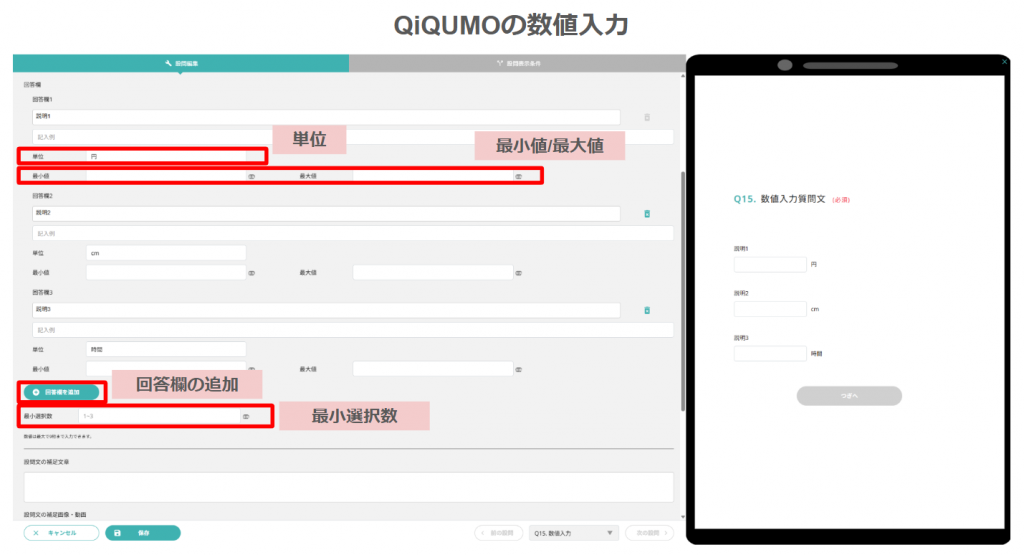Screen dimensions: 1024x555
Task: Add a new answer field with 回答欄を追加
Action: (x=62, y=392)
